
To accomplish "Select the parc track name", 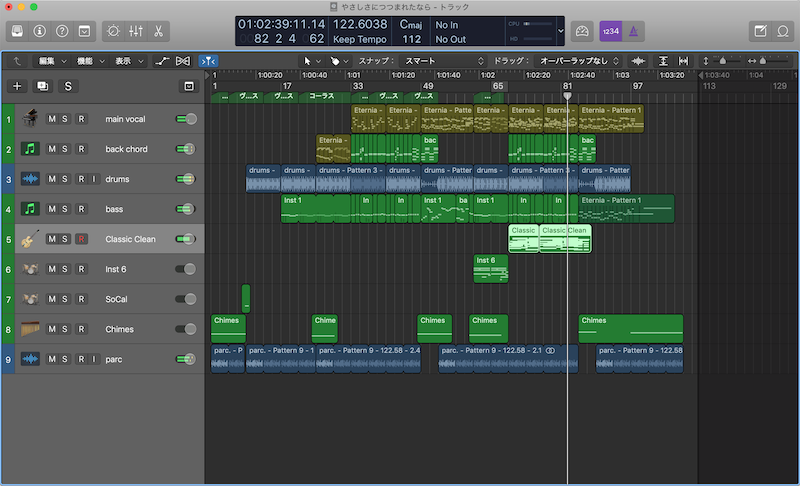I will [114, 359].
